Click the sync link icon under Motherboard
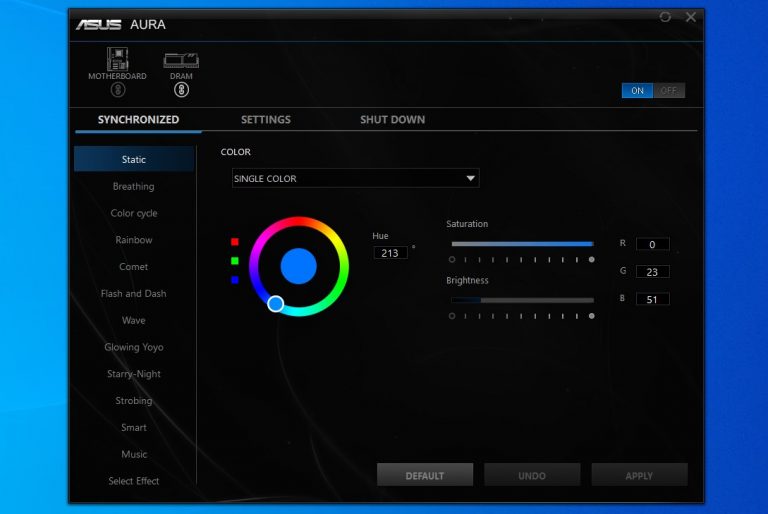 coord(117,90)
